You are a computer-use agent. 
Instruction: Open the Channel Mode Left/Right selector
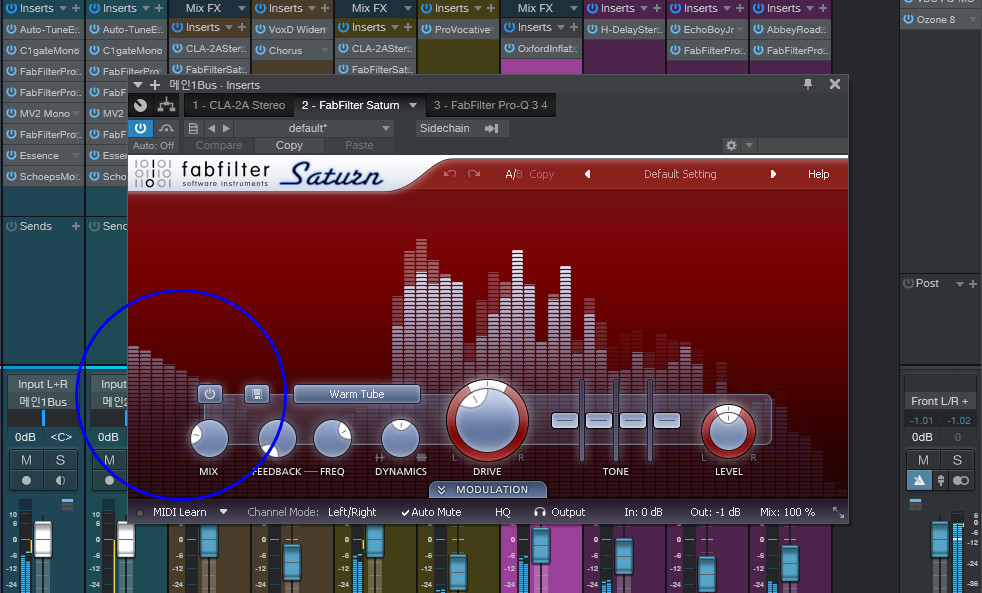[x=352, y=512]
